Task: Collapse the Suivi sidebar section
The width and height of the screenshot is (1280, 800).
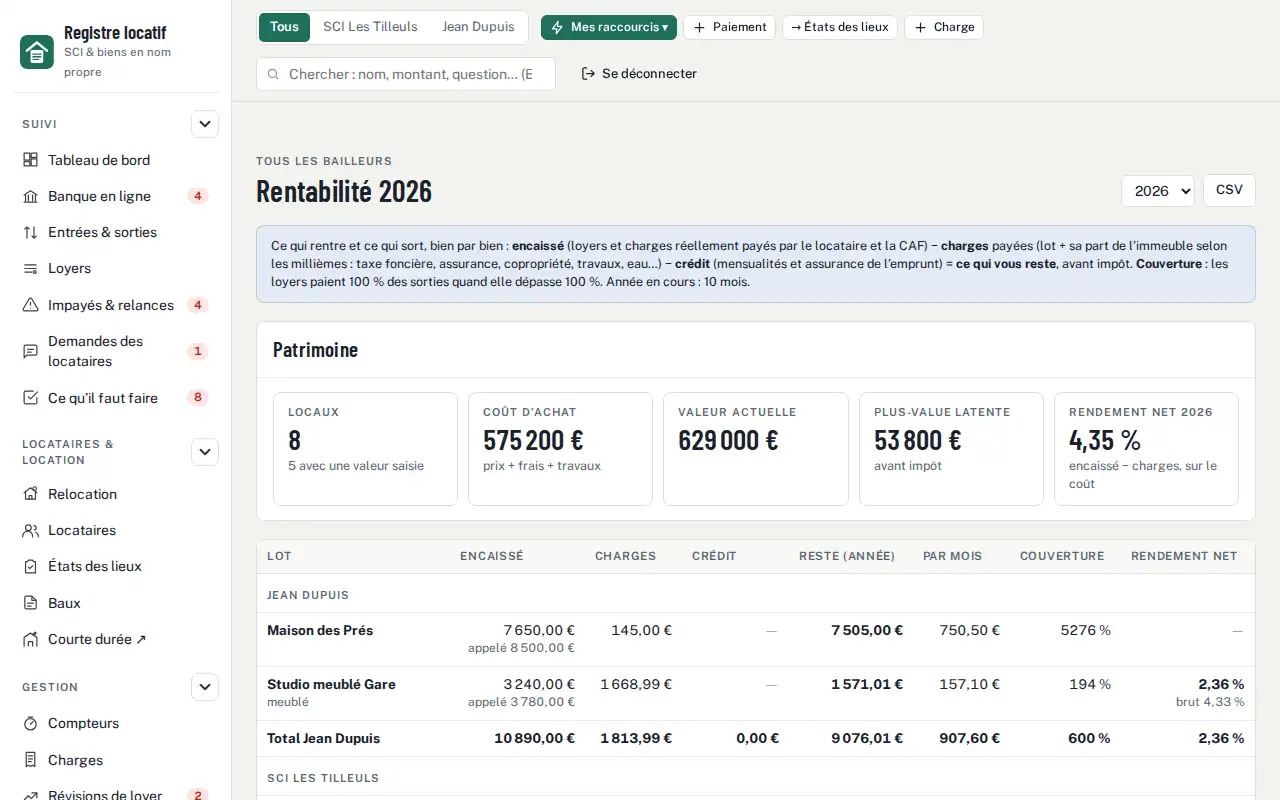Action: 205,124
